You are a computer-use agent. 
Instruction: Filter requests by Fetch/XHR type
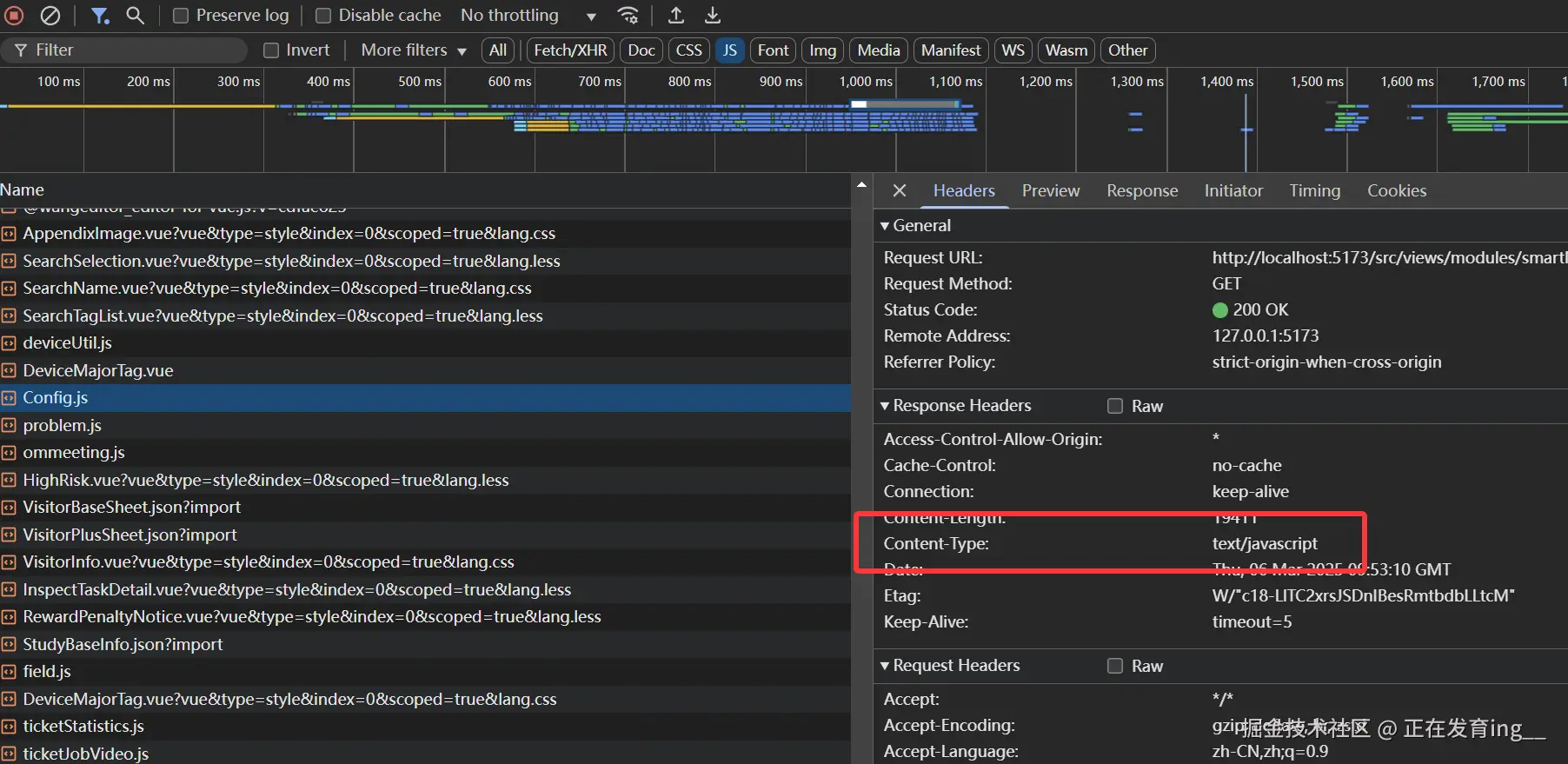pos(570,50)
